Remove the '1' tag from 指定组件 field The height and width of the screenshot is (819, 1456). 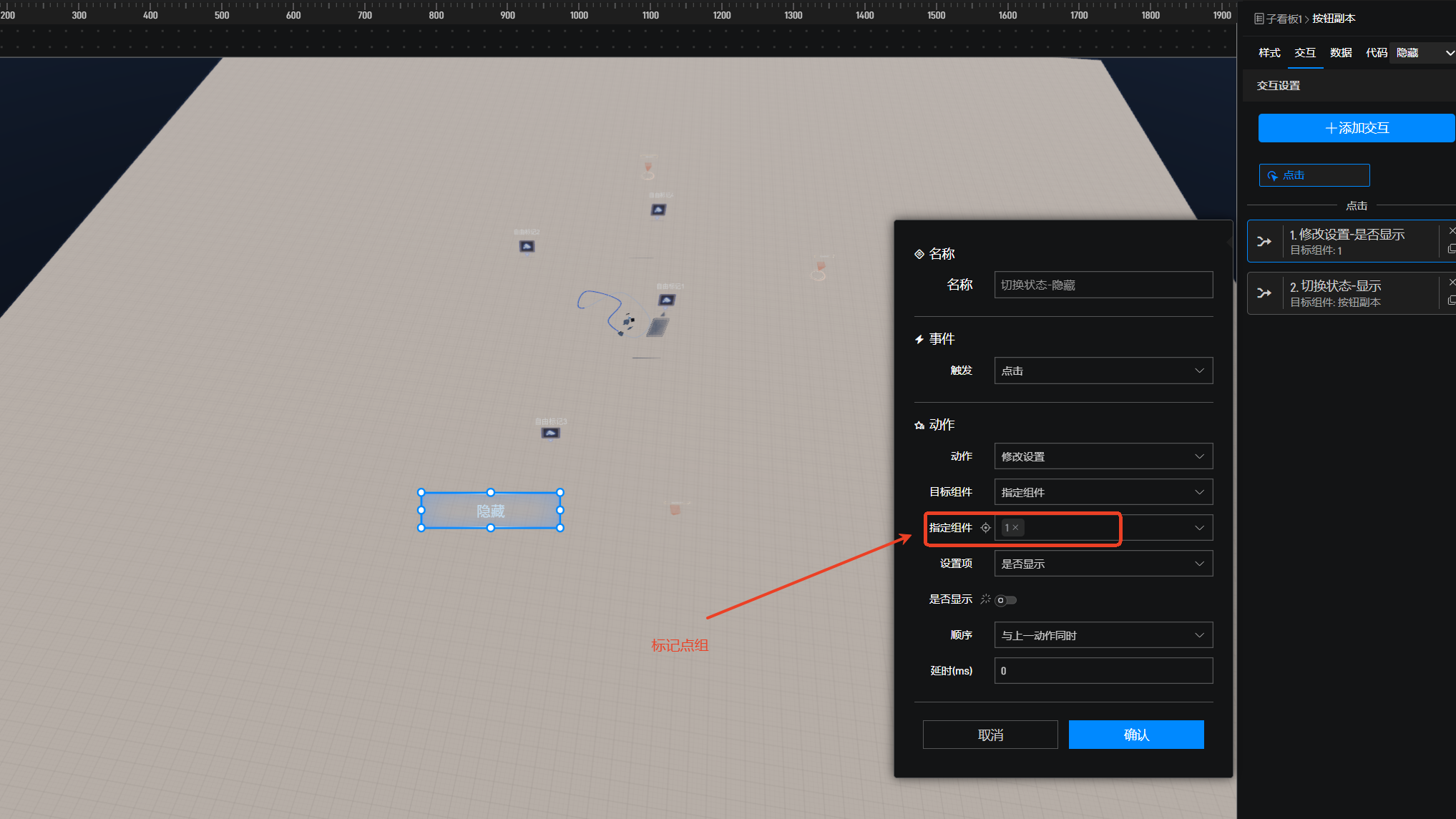1015,528
